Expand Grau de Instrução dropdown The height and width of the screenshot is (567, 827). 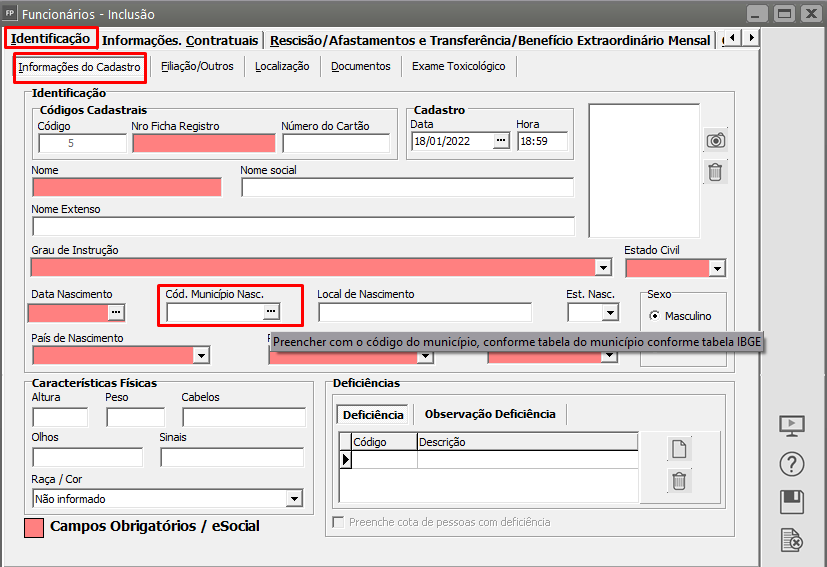click(x=603, y=268)
